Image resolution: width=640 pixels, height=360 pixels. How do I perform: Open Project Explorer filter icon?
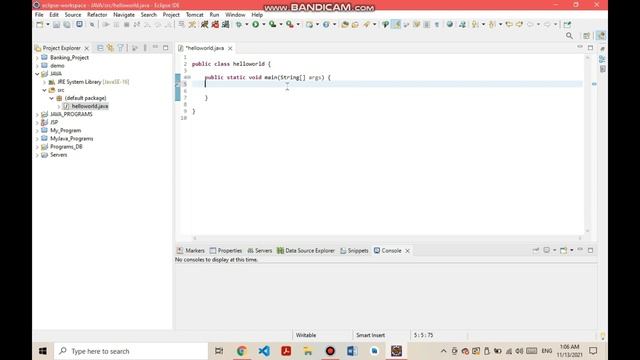(x=121, y=48)
